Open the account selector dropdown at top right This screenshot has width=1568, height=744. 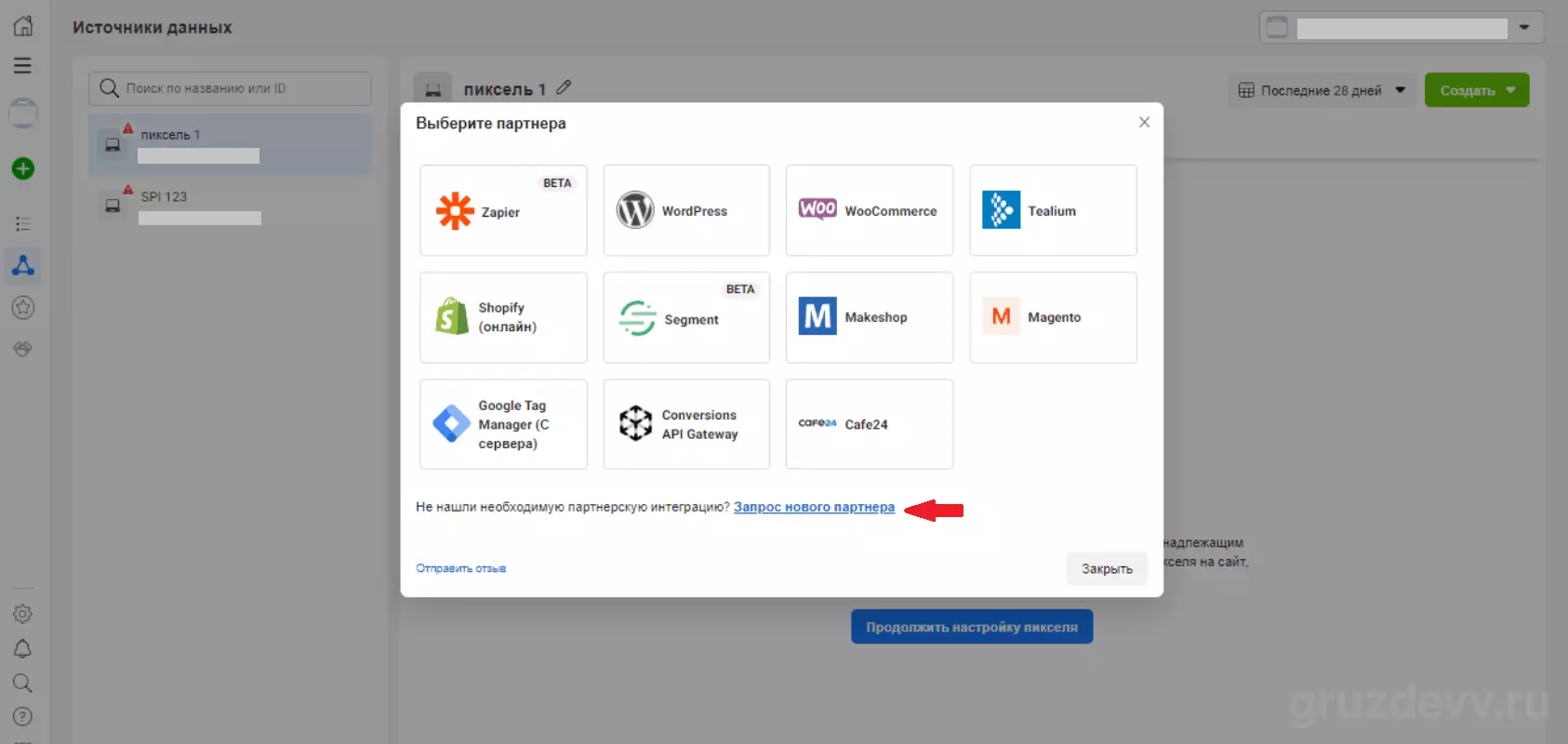tap(1401, 28)
